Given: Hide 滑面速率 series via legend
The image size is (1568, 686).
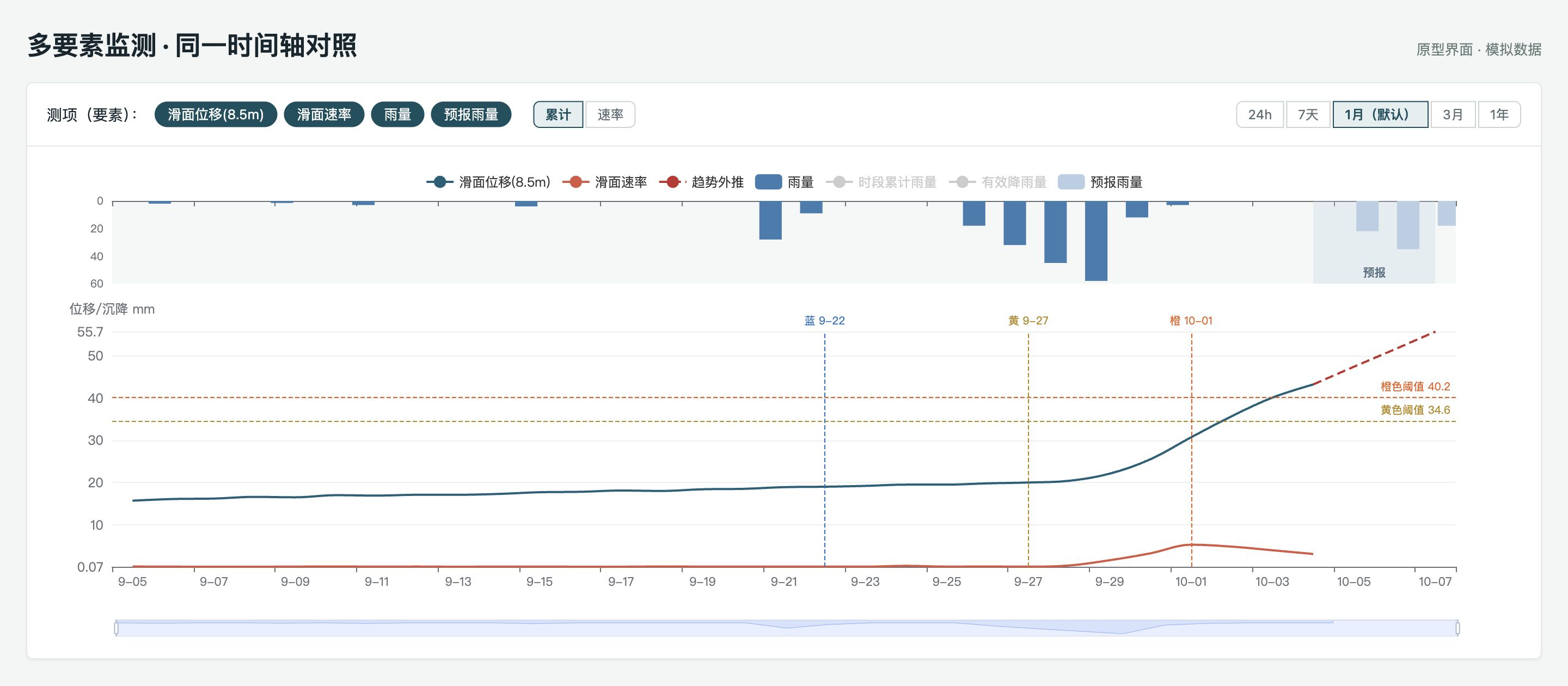Looking at the screenshot, I should coord(604,182).
